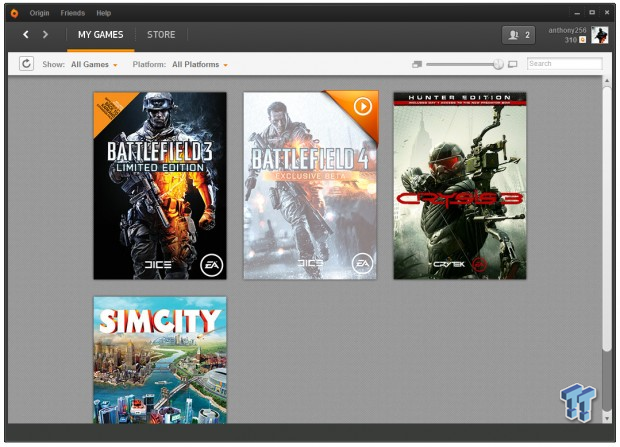Click the Origin logo icon
Screen dimensions: 620x447
coord(14,13)
